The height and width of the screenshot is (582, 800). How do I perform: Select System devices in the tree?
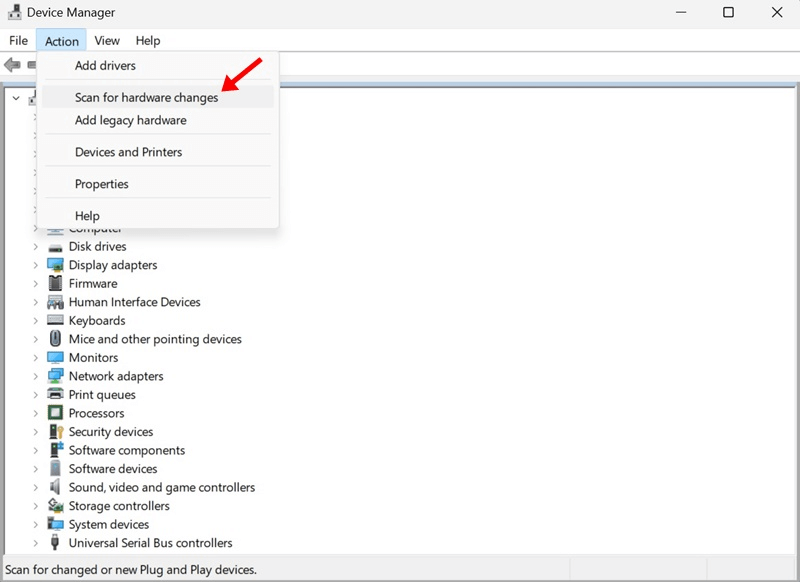point(109,524)
